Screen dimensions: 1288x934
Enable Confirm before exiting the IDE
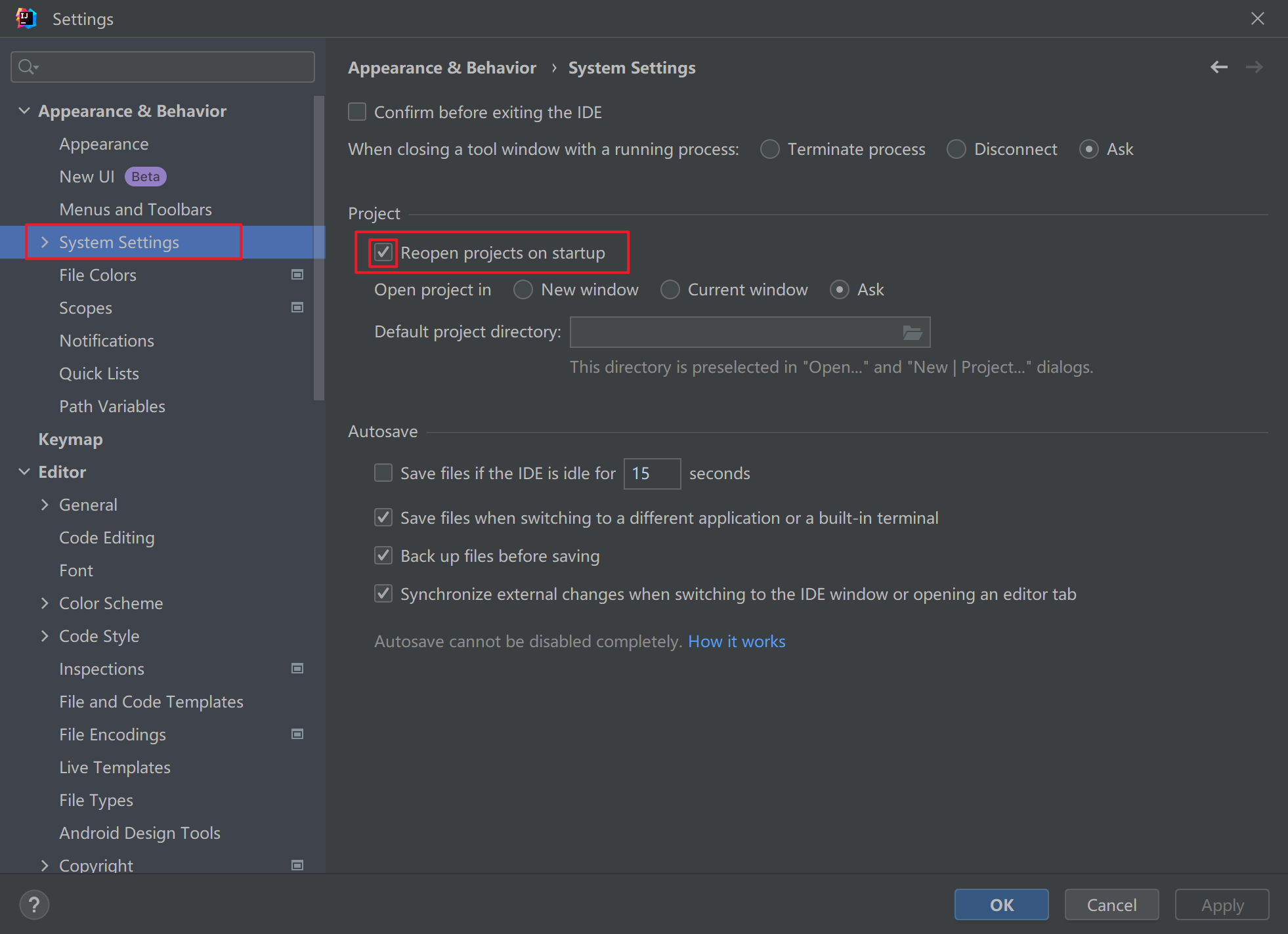click(x=357, y=112)
